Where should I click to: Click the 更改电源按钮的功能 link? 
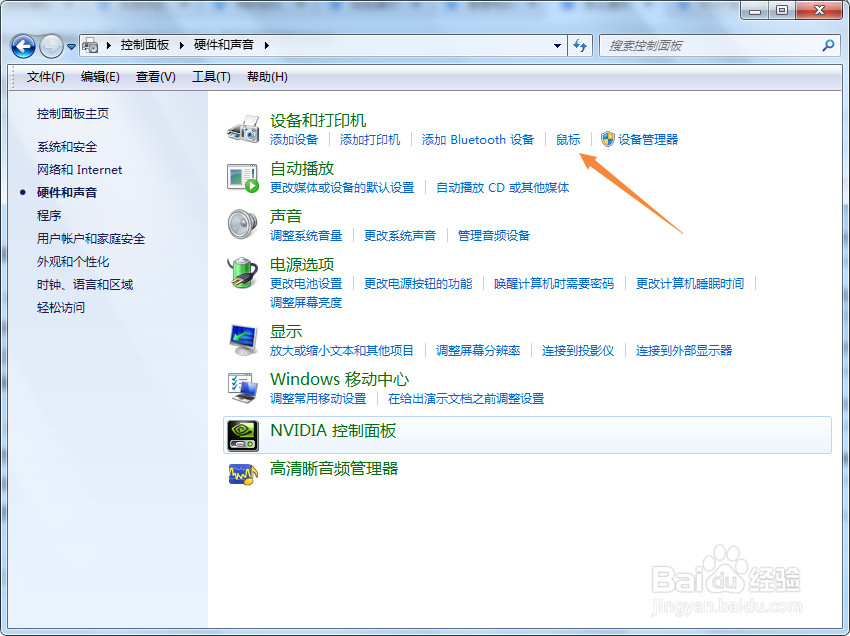pos(417,284)
